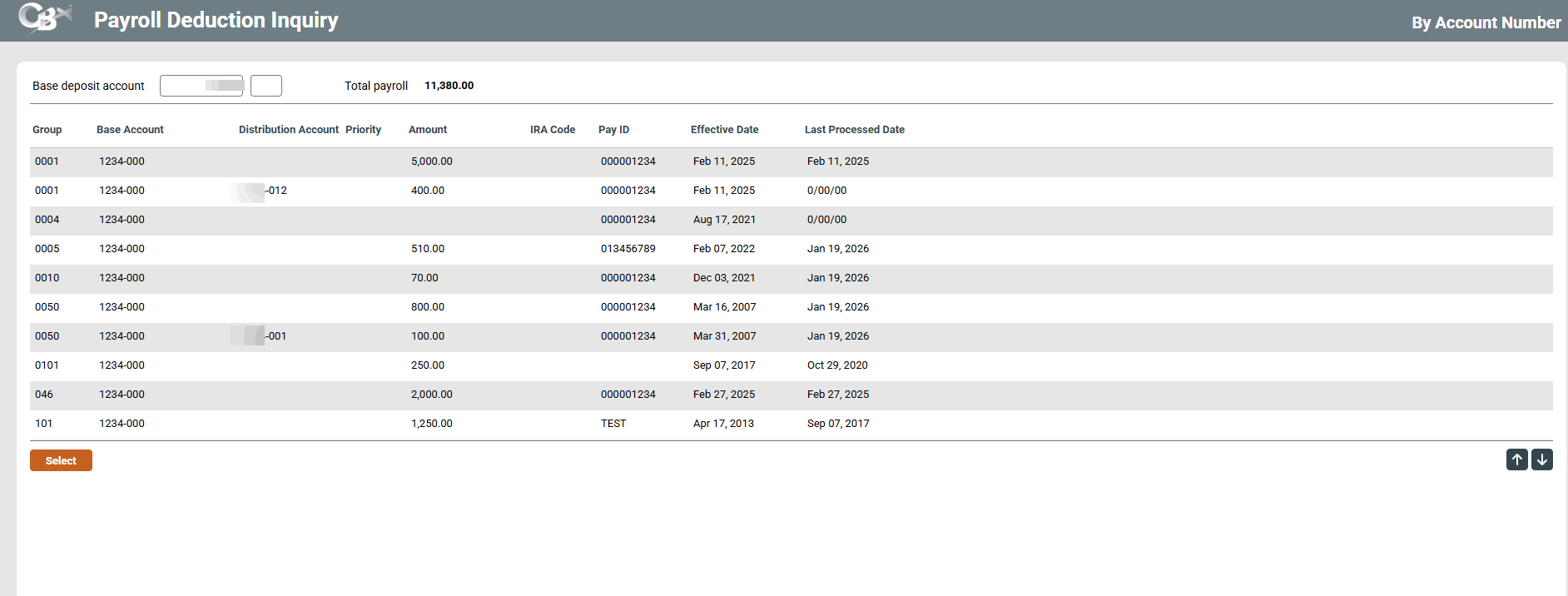Viewport: 1568px width, 596px height.
Task: Select the row with distribution account -012
Action: pos(275,191)
